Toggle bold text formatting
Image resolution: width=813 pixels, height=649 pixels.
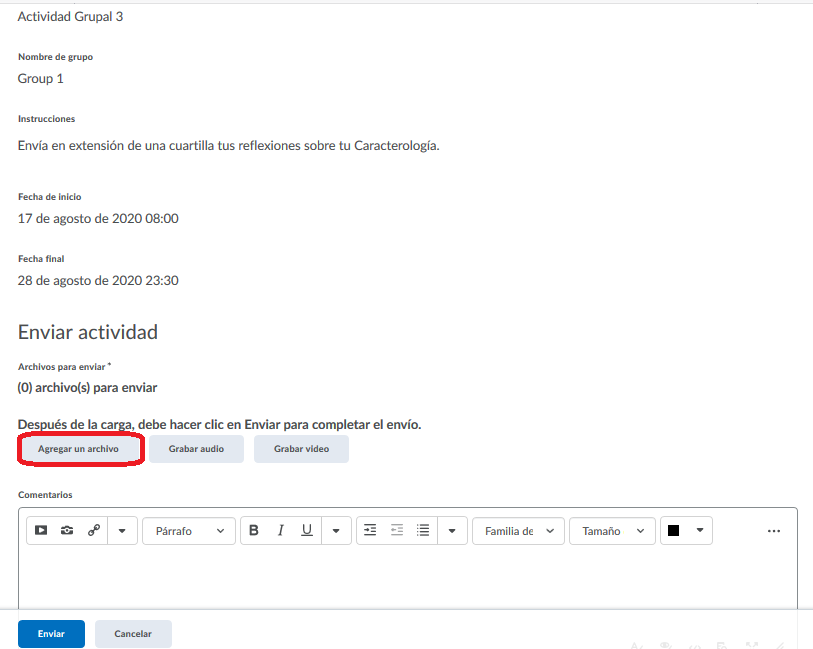254,531
